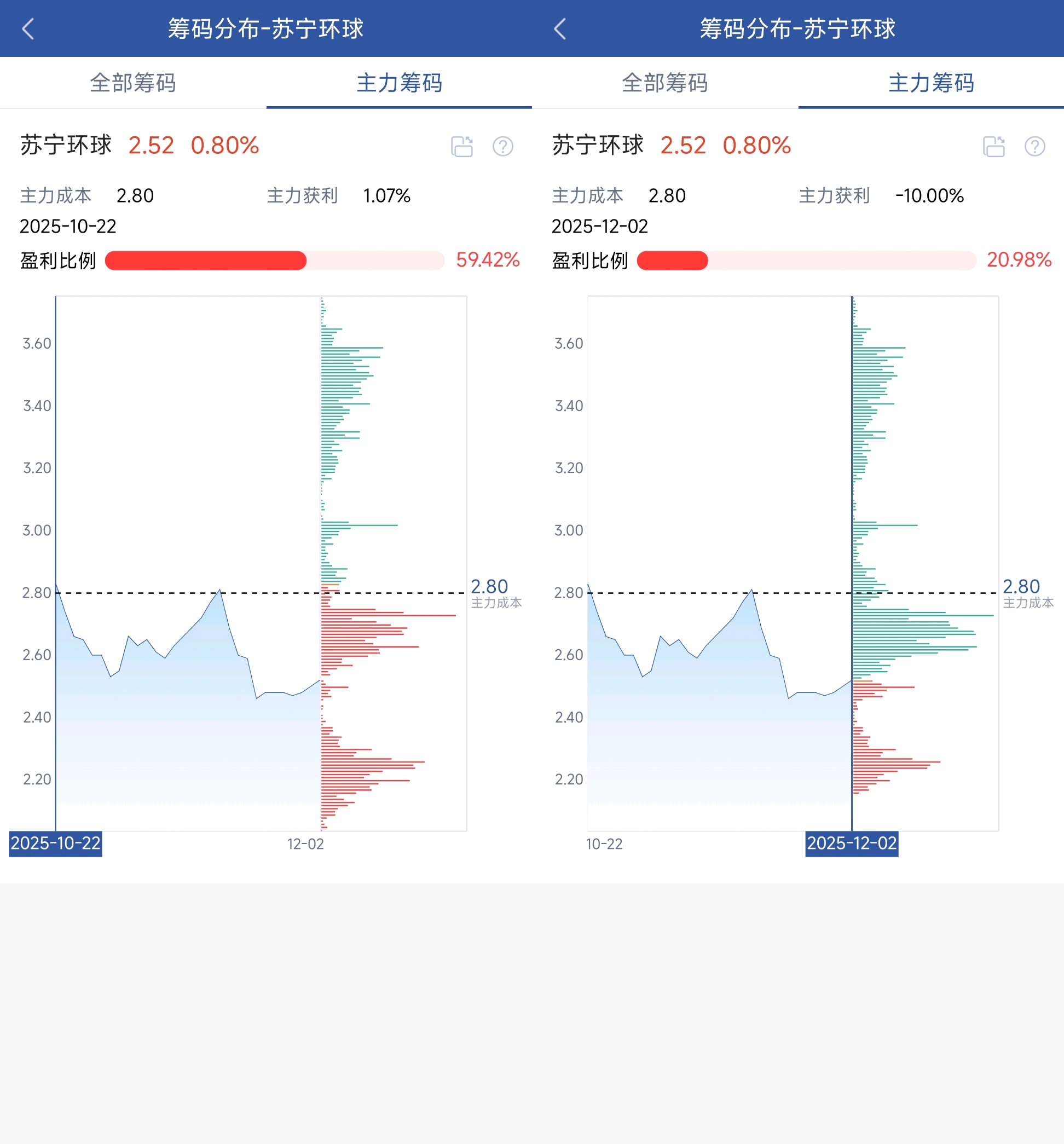Select 主力筹码 tab in right panel
Viewport: 1064px width, 1144px height.
coord(931,83)
